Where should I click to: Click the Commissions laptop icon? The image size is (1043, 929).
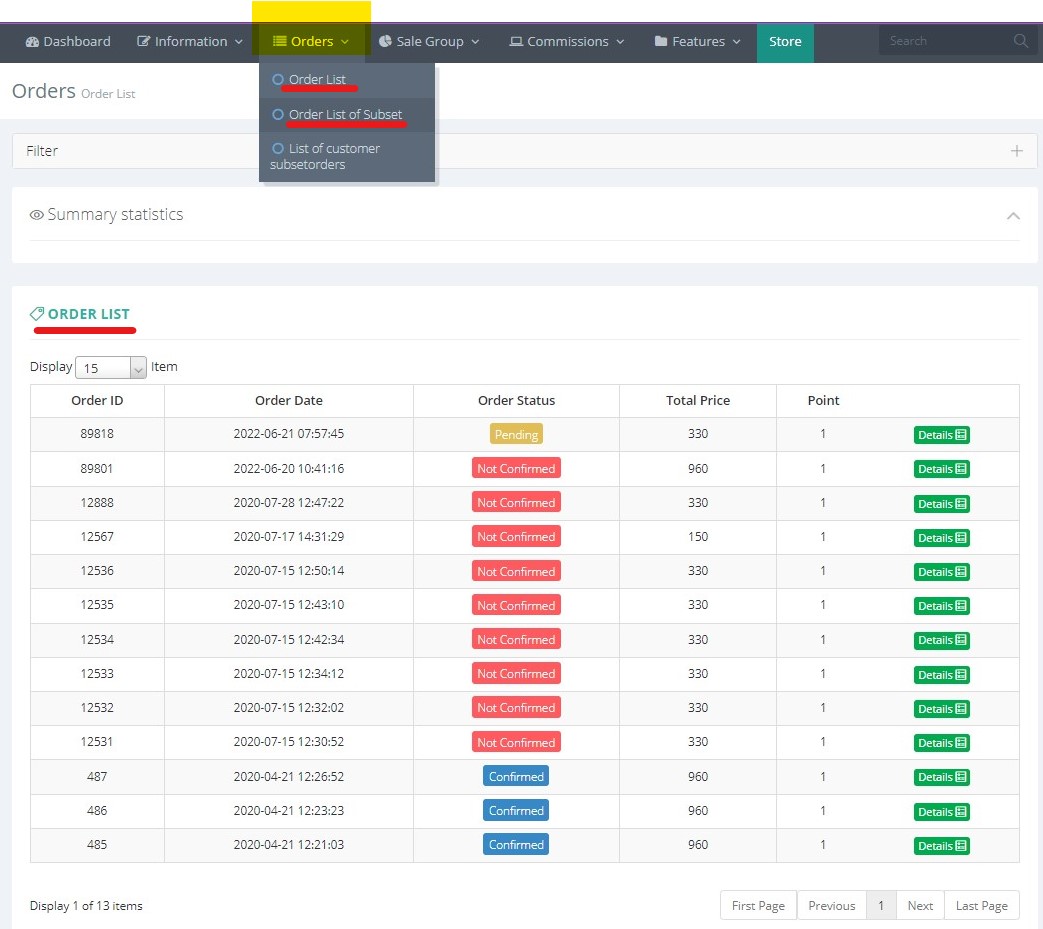pyautogui.click(x=516, y=41)
